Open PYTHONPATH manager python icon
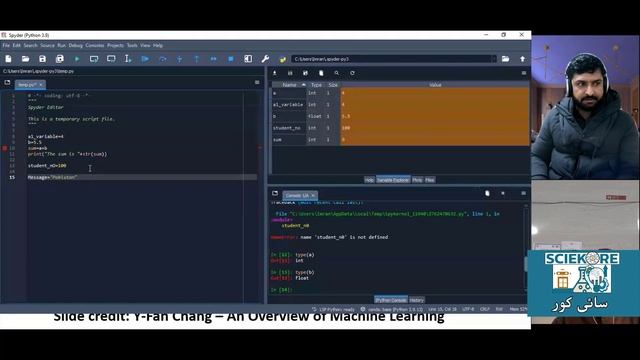This screenshot has height=360, width=640. [x=282, y=59]
